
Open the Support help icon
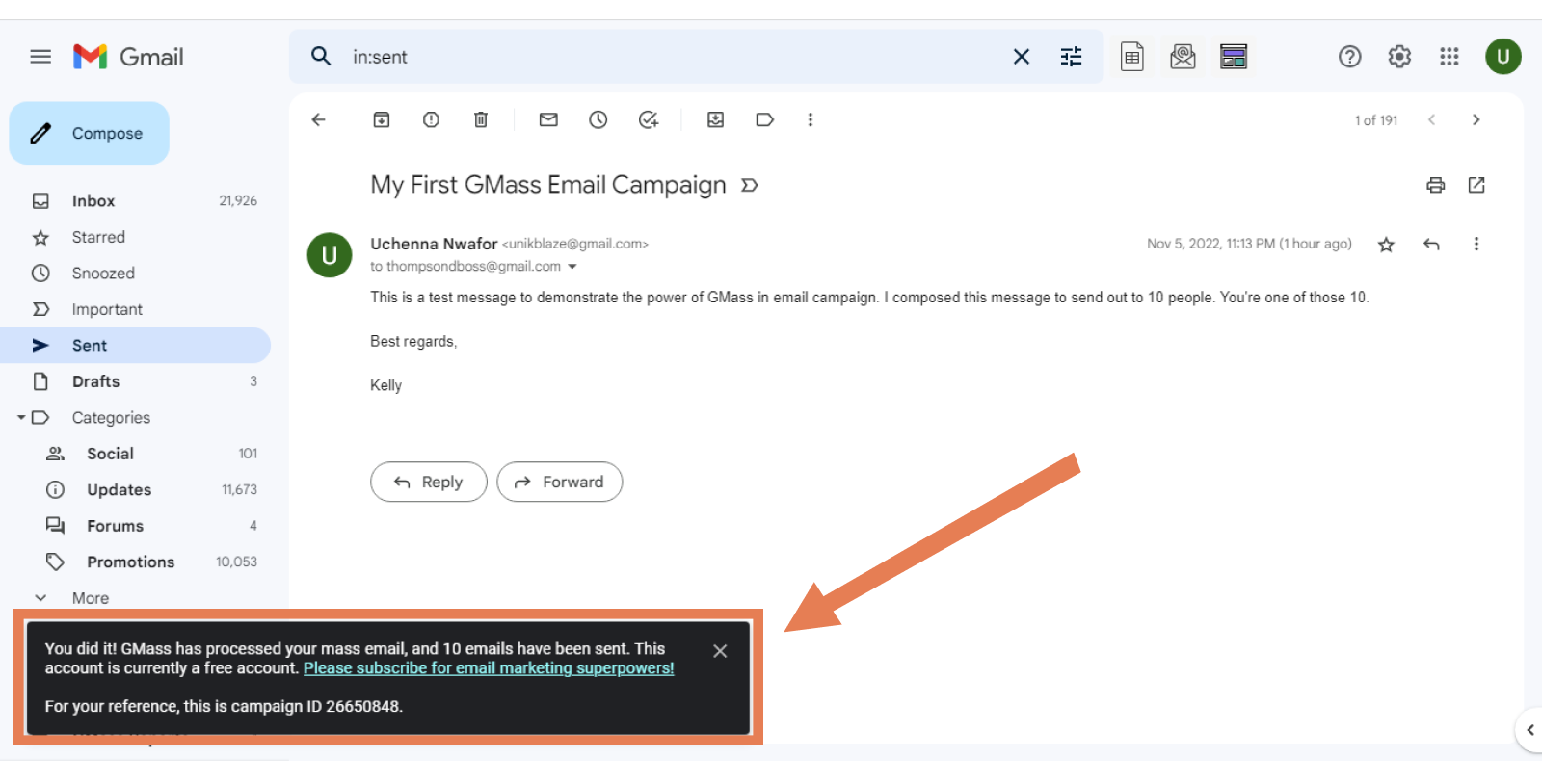point(1350,57)
